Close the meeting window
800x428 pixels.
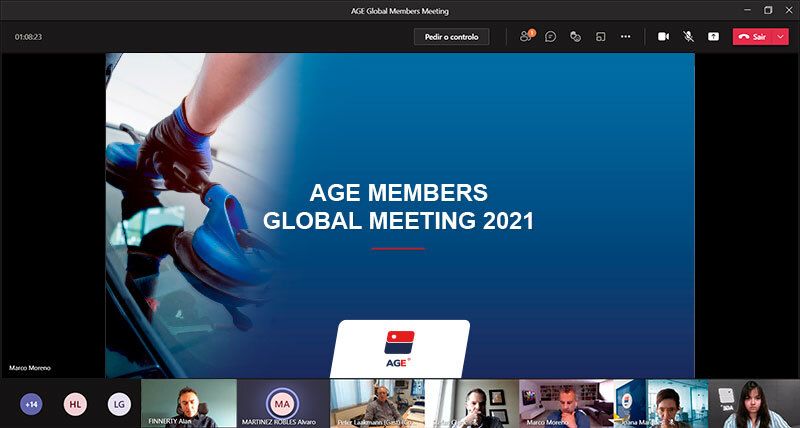tap(789, 10)
